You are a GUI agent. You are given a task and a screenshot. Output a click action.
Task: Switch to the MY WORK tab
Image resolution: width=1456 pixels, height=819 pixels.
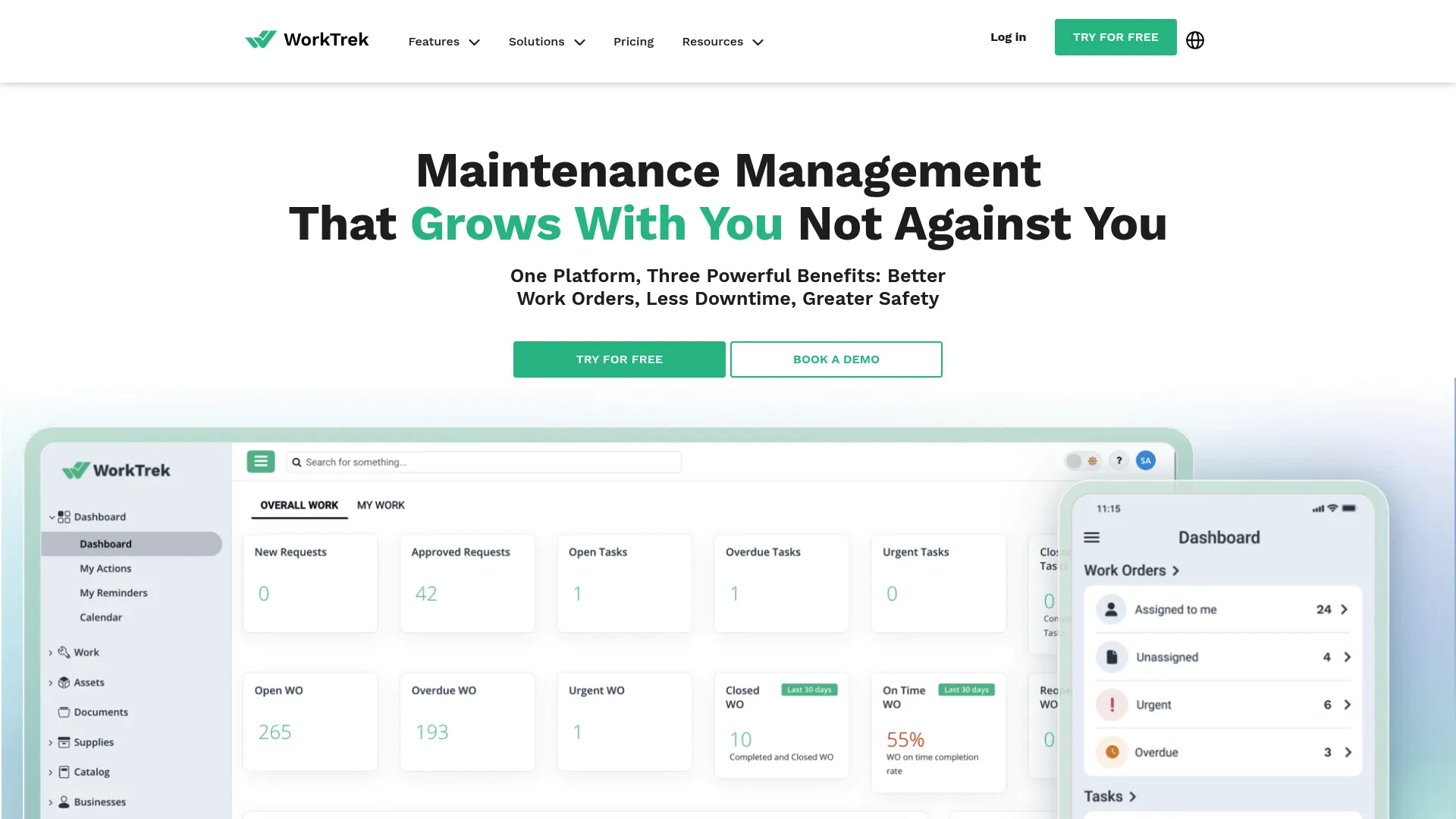click(x=381, y=505)
